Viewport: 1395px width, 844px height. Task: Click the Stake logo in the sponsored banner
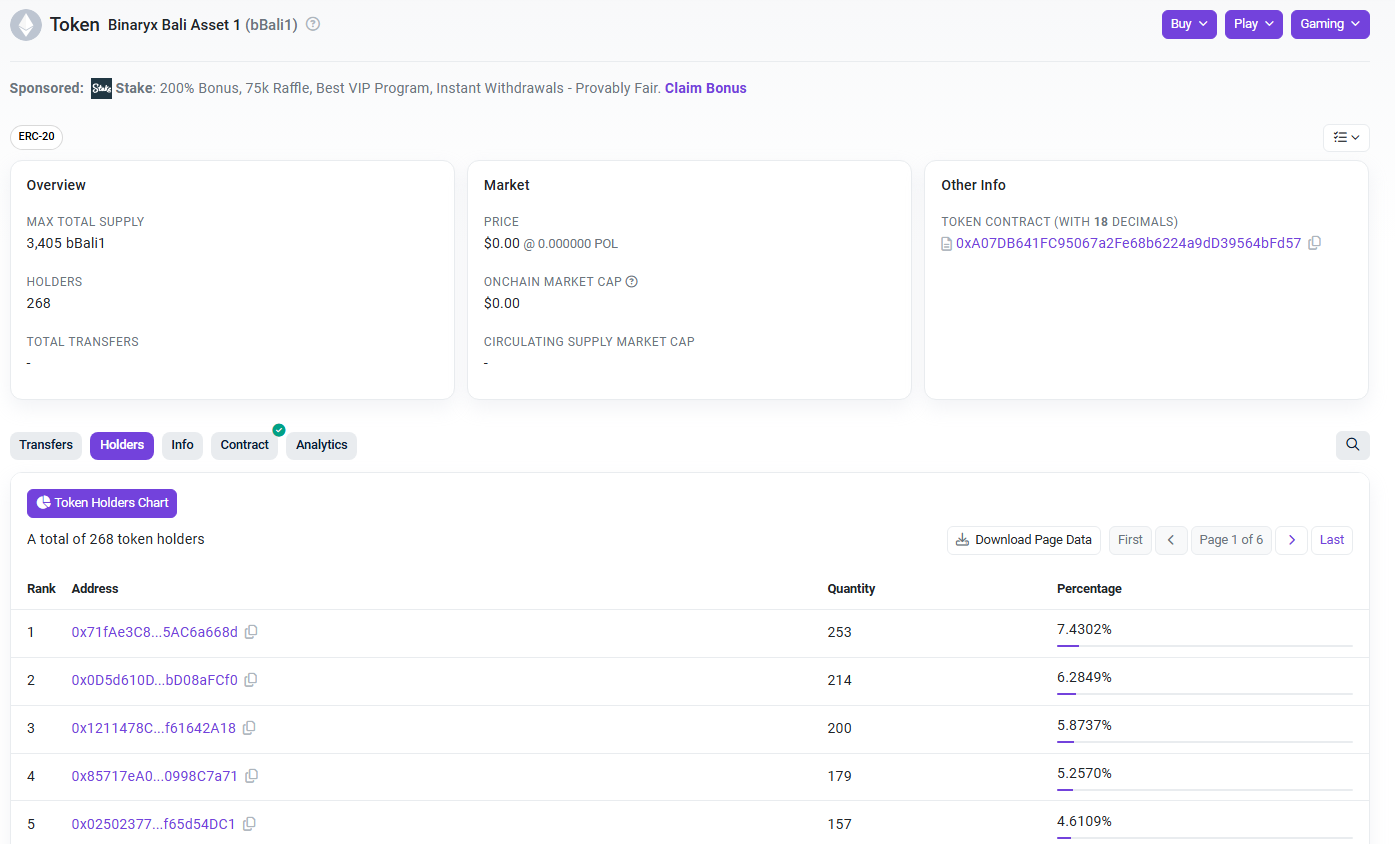point(101,88)
